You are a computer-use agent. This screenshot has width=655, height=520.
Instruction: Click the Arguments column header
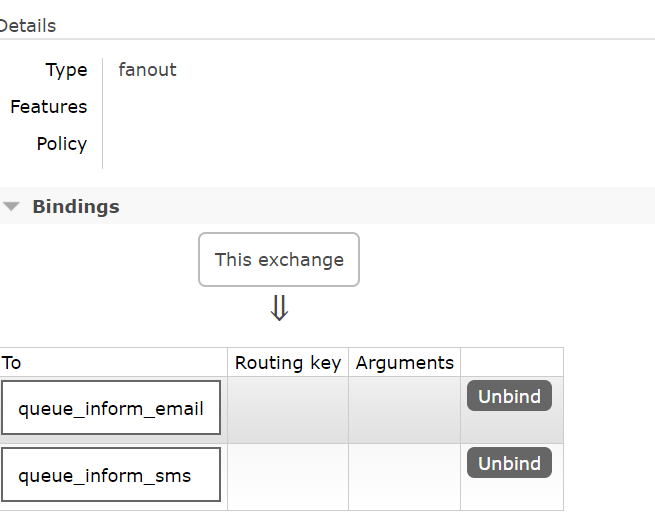(404, 362)
